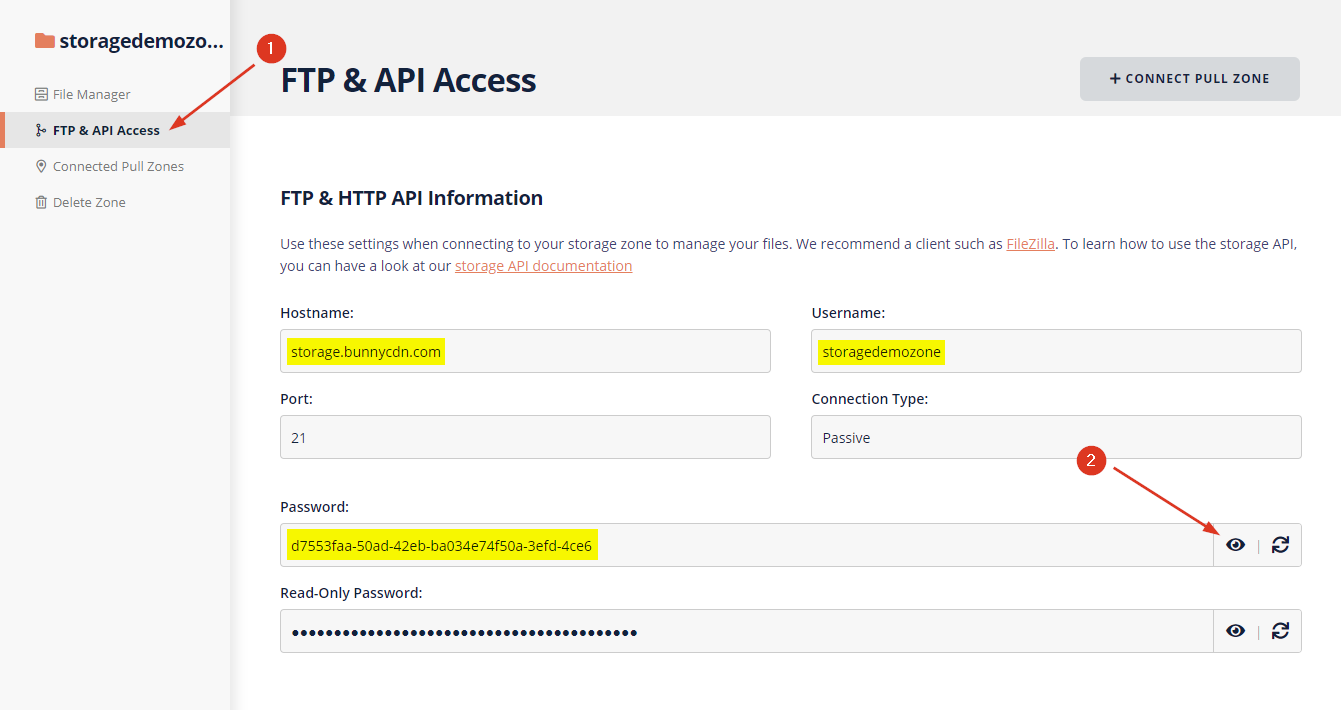Open the FileZilla link

(x=1030, y=244)
